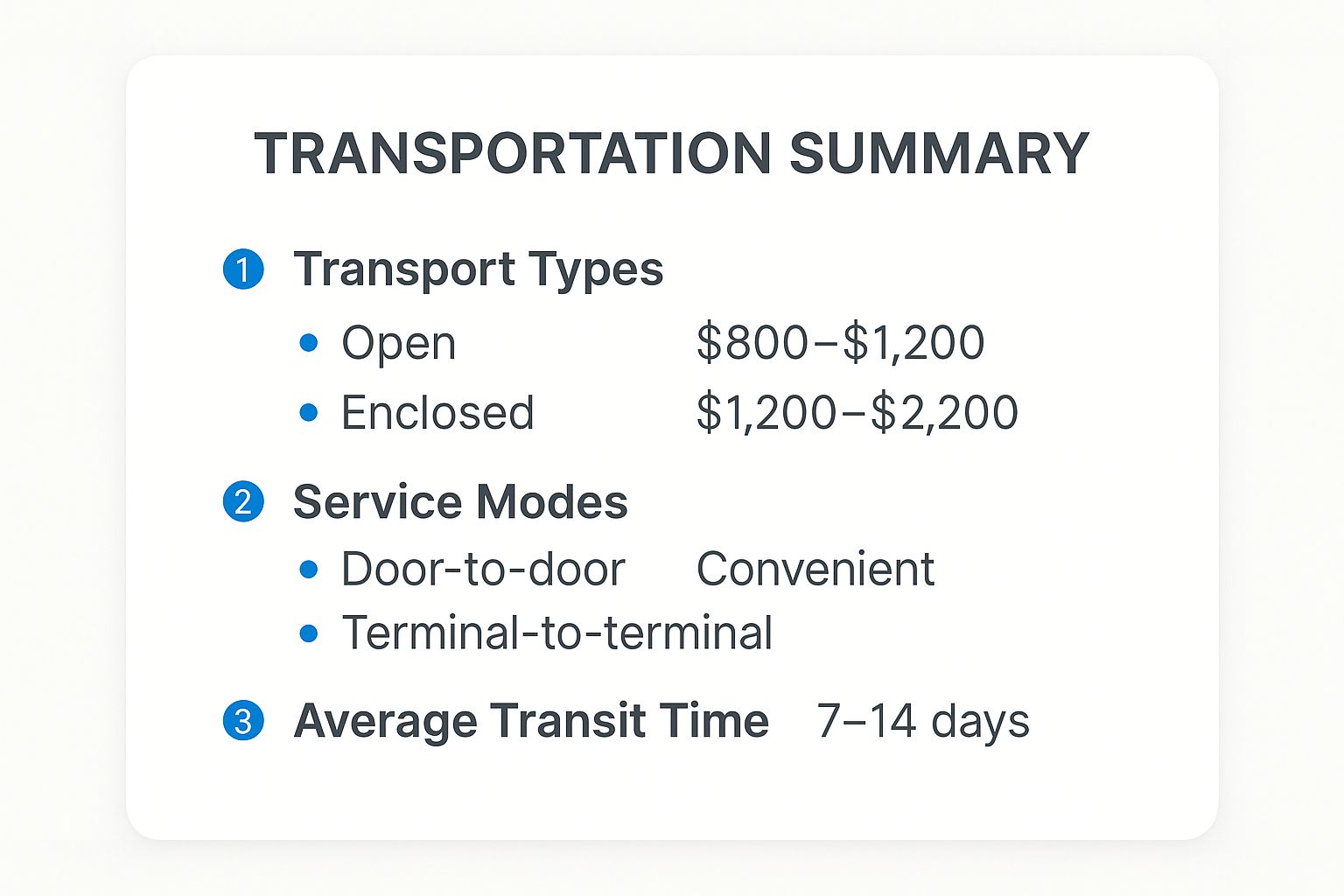Click the blue bullet beside Terminal-to-terminal

click(x=308, y=633)
